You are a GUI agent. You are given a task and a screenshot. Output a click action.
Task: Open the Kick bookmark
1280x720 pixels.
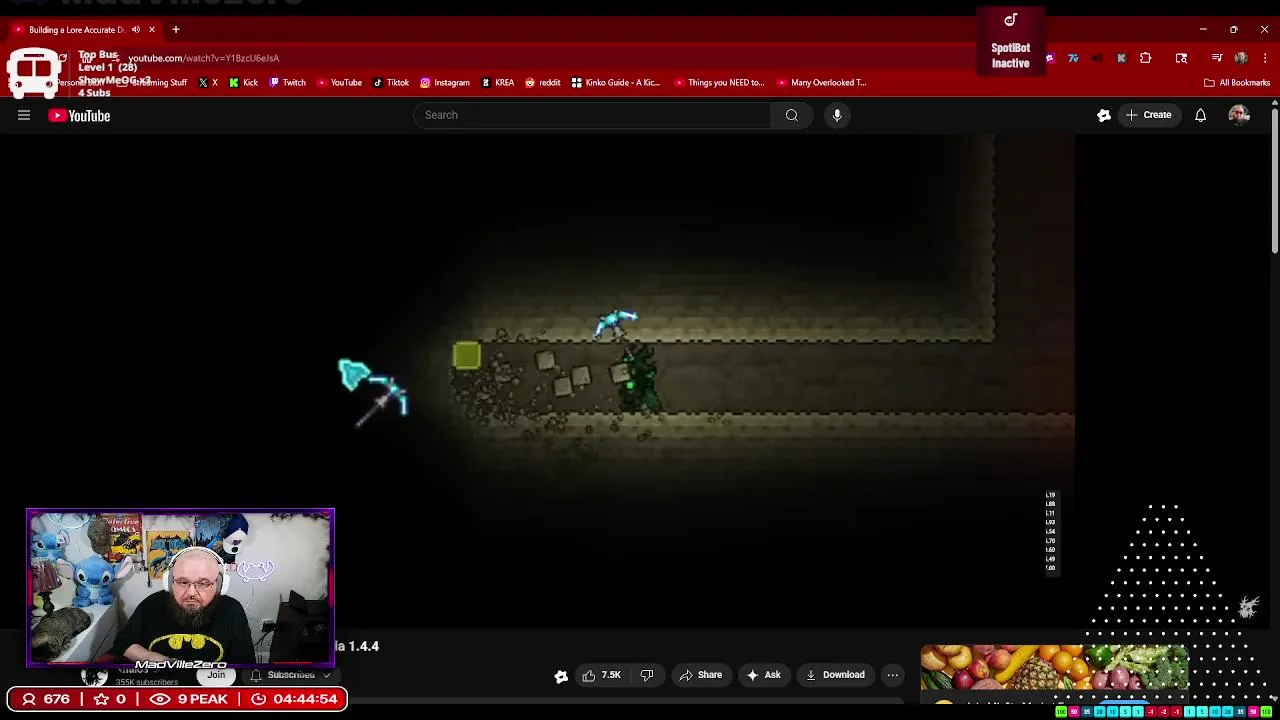click(243, 83)
